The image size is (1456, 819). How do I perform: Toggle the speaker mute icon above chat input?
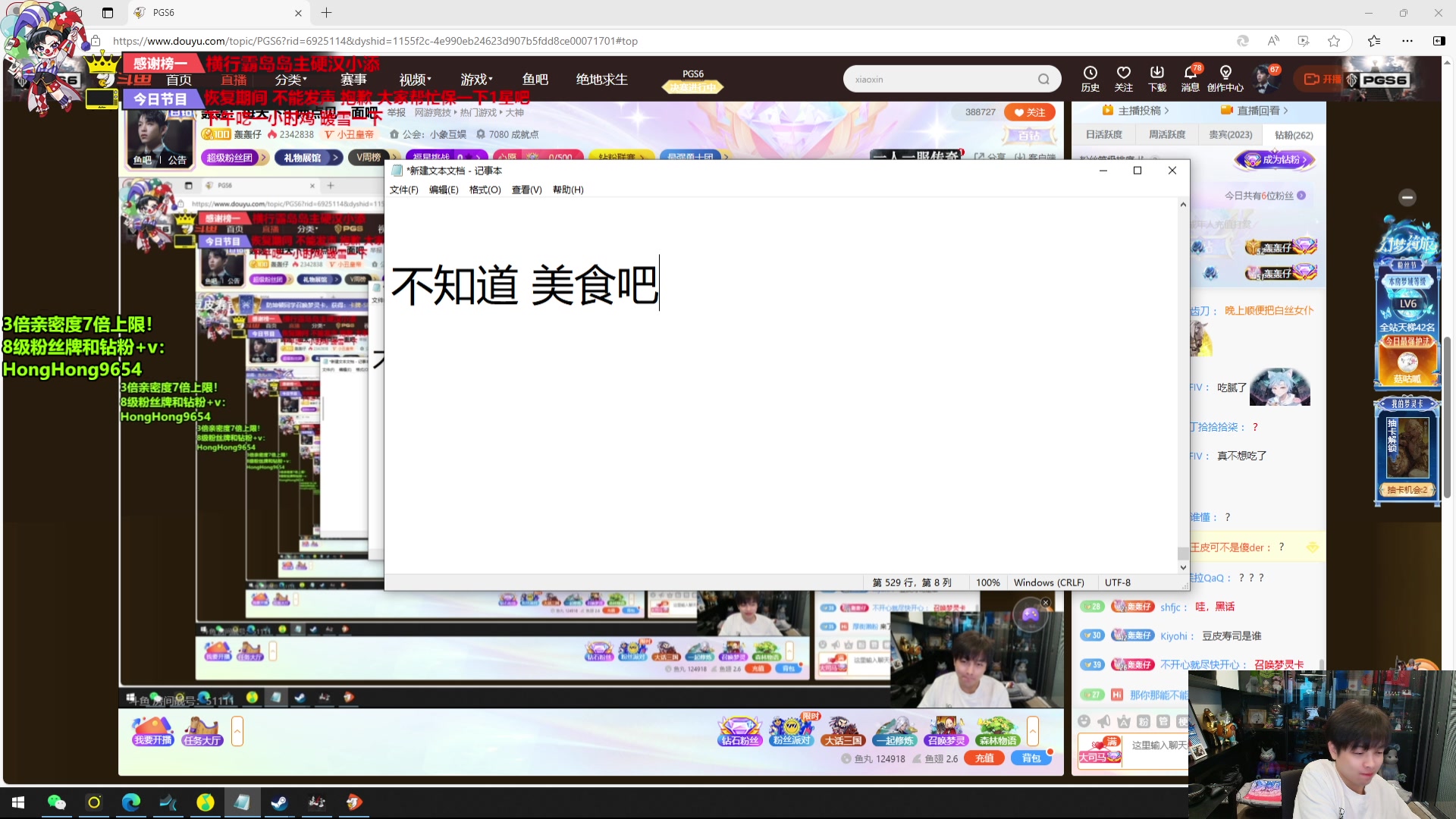click(1104, 722)
